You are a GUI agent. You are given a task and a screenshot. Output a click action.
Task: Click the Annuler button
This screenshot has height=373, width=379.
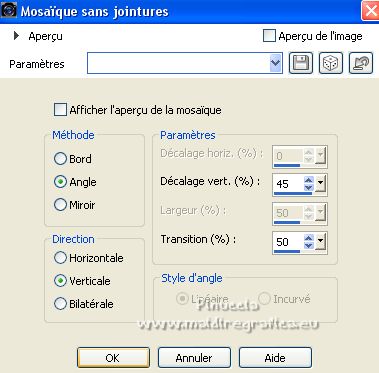click(194, 358)
